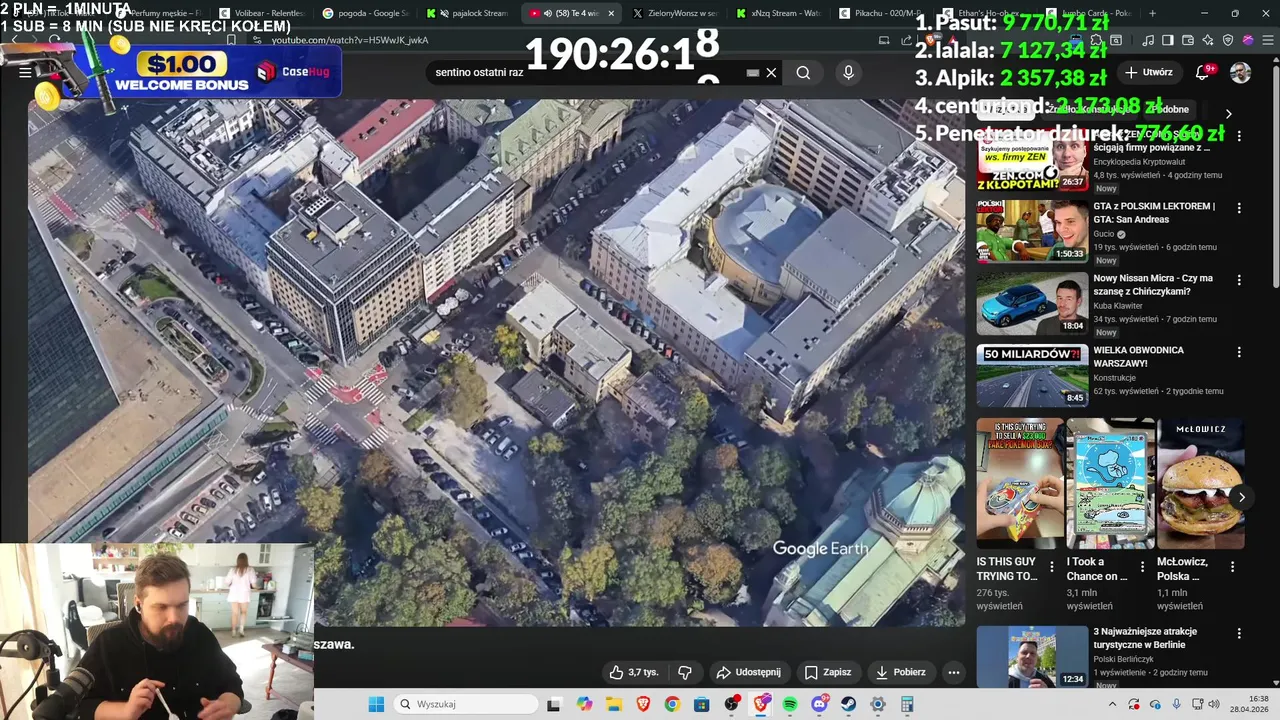Viewport: 1280px width, 720px height.
Task: Click the Utwórz create button
Action: [x=1149, y=72]
